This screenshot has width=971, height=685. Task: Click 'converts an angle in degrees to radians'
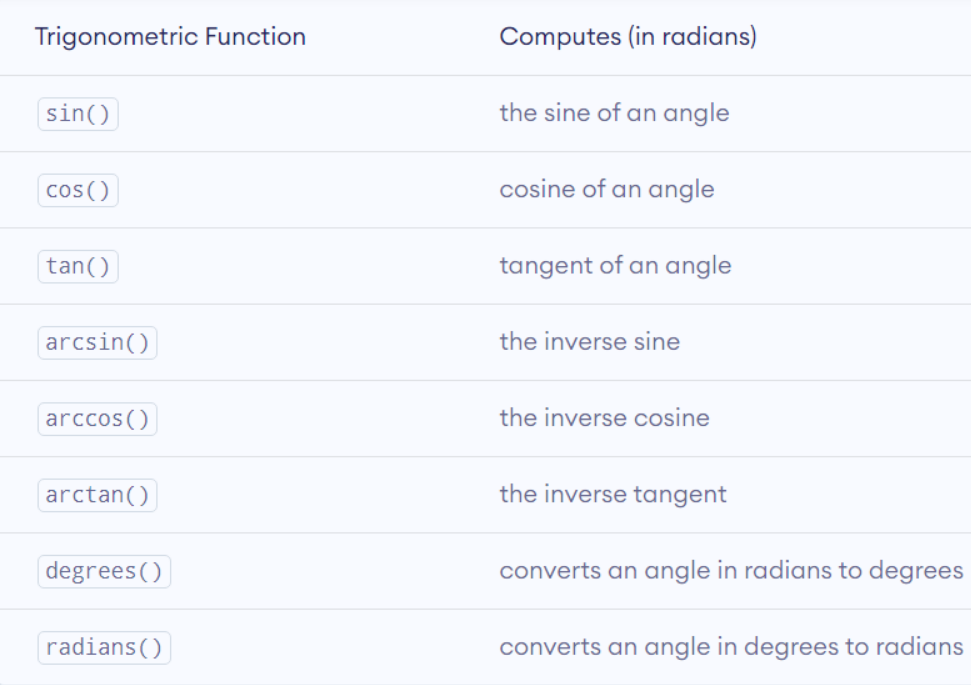(x=731, y=646)
